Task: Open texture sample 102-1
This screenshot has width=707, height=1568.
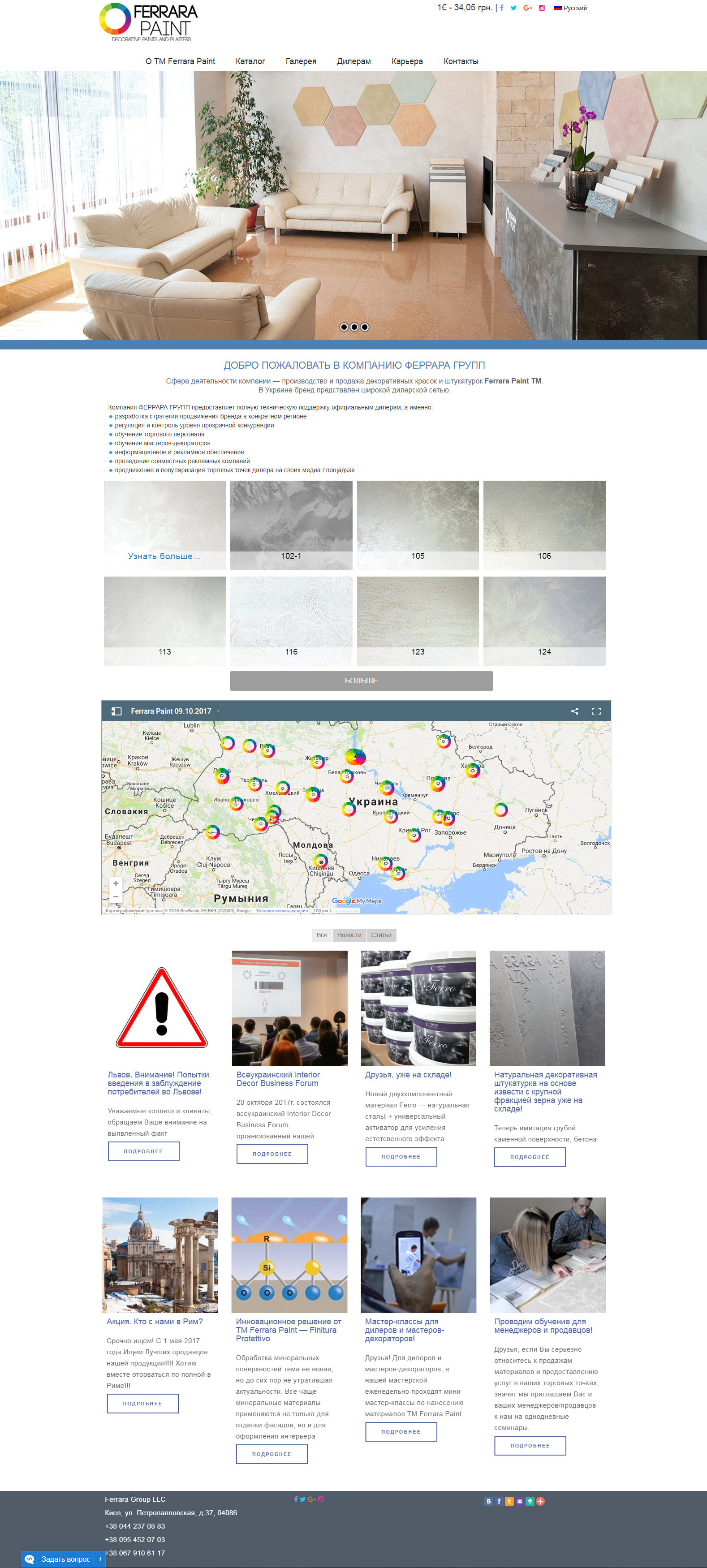Action: [x=291, y=526]
